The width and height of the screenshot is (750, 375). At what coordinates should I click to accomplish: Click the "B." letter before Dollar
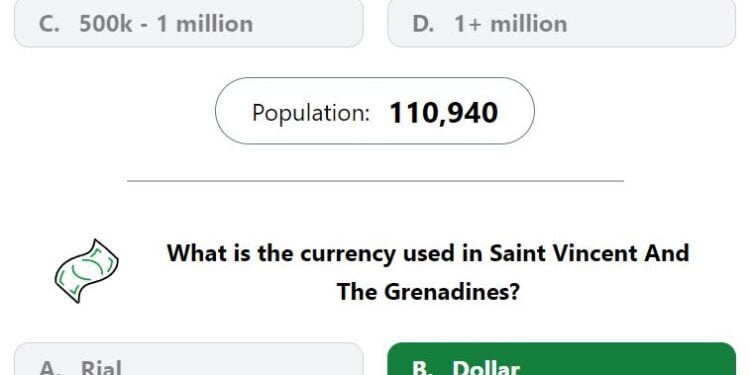[422, 368]
